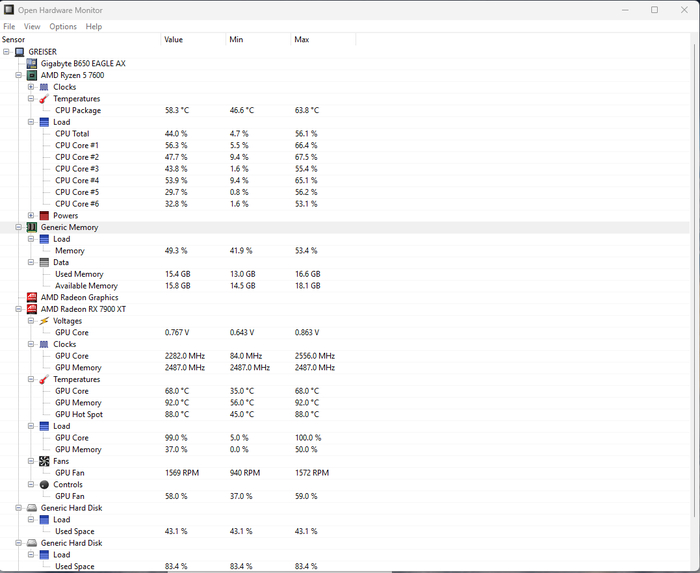Click the GPU Fans icon

click(44, 461)
